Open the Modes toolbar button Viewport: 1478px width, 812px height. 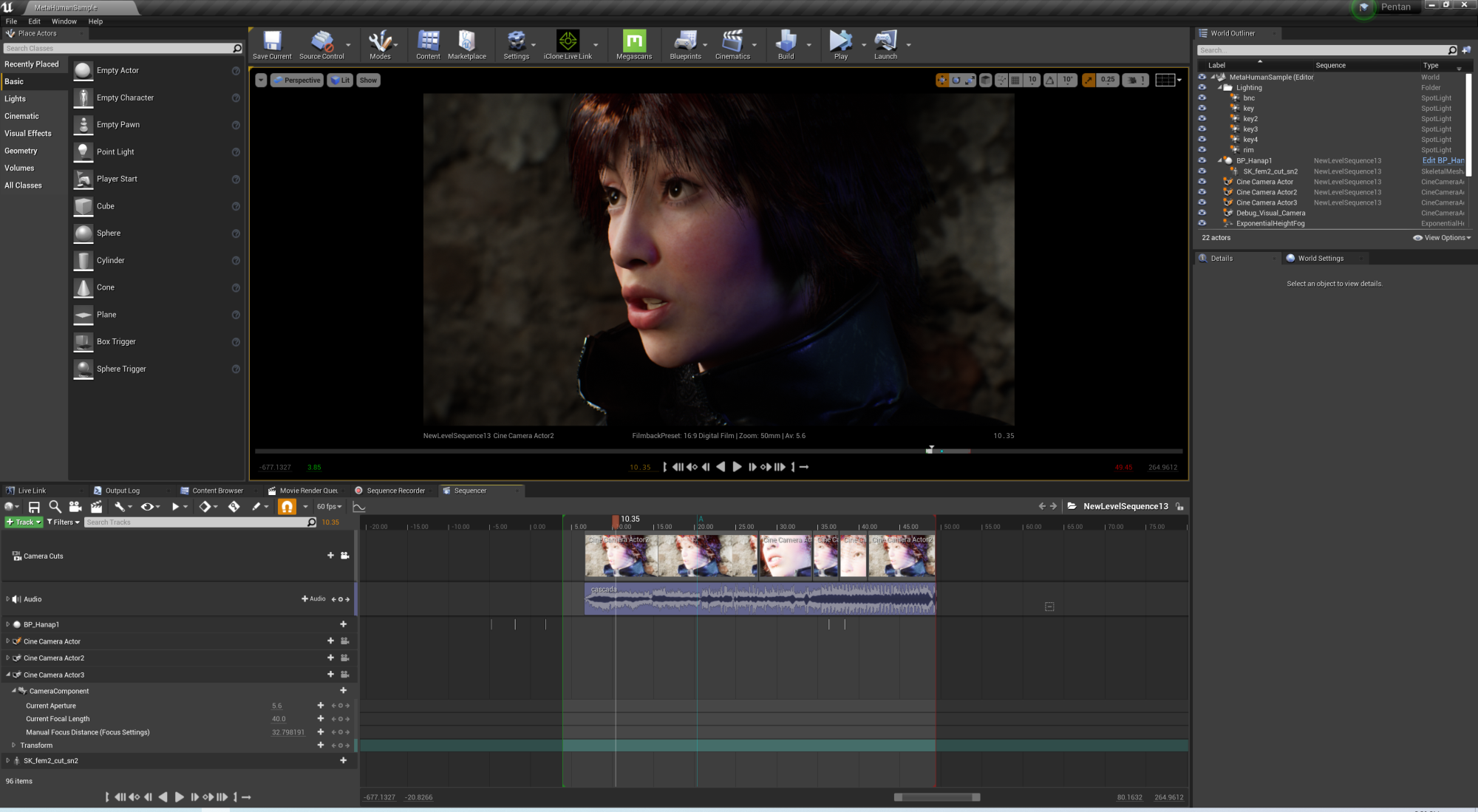coord(380,44)
